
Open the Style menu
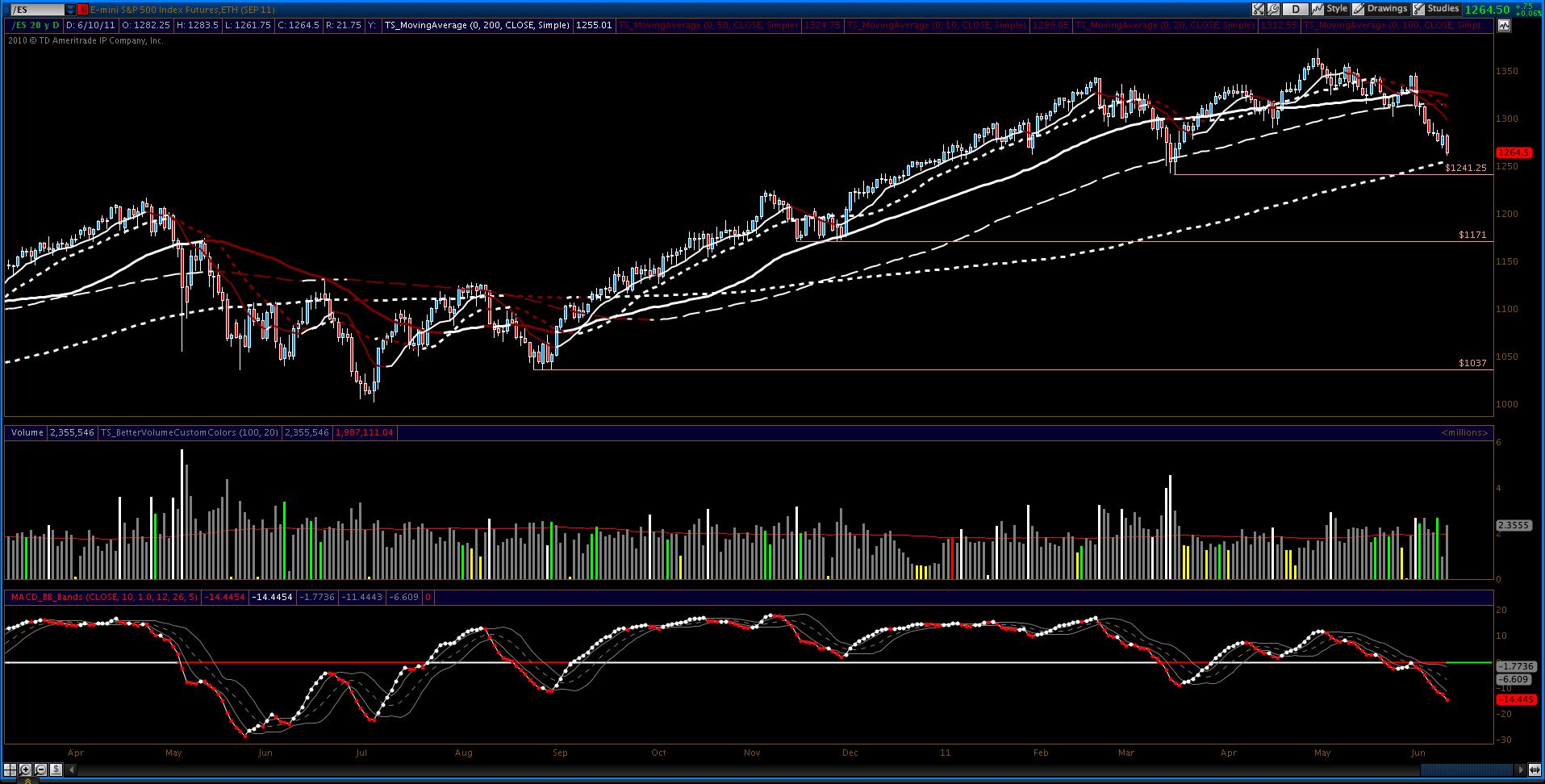1337,9
